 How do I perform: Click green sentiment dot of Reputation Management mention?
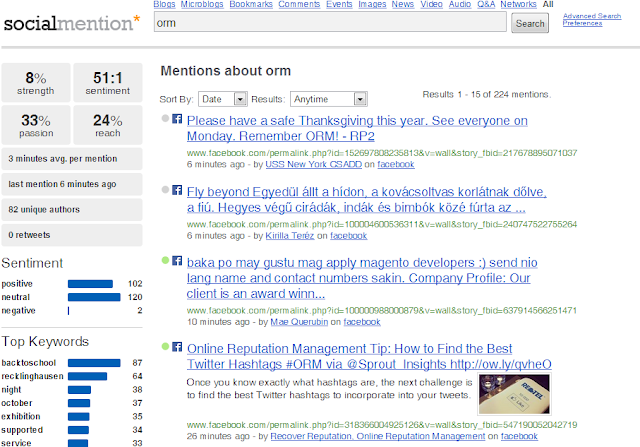point(165,346)
